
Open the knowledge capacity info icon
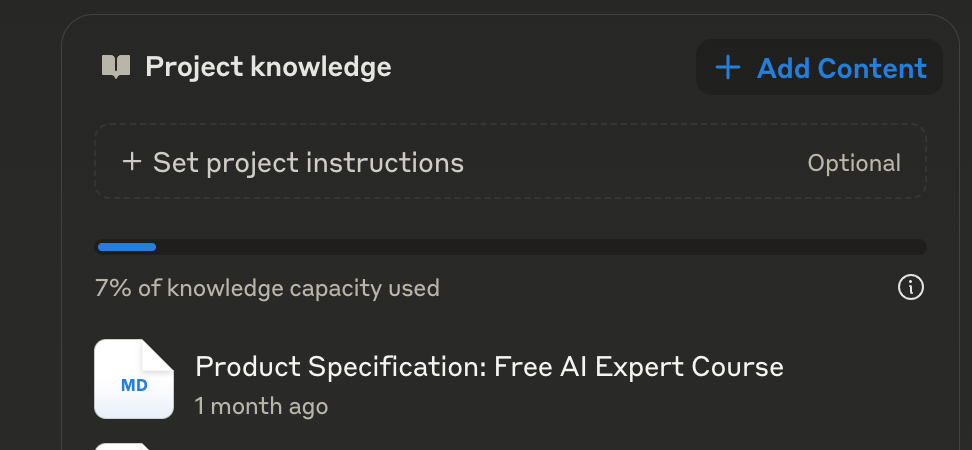coord(910,288)
